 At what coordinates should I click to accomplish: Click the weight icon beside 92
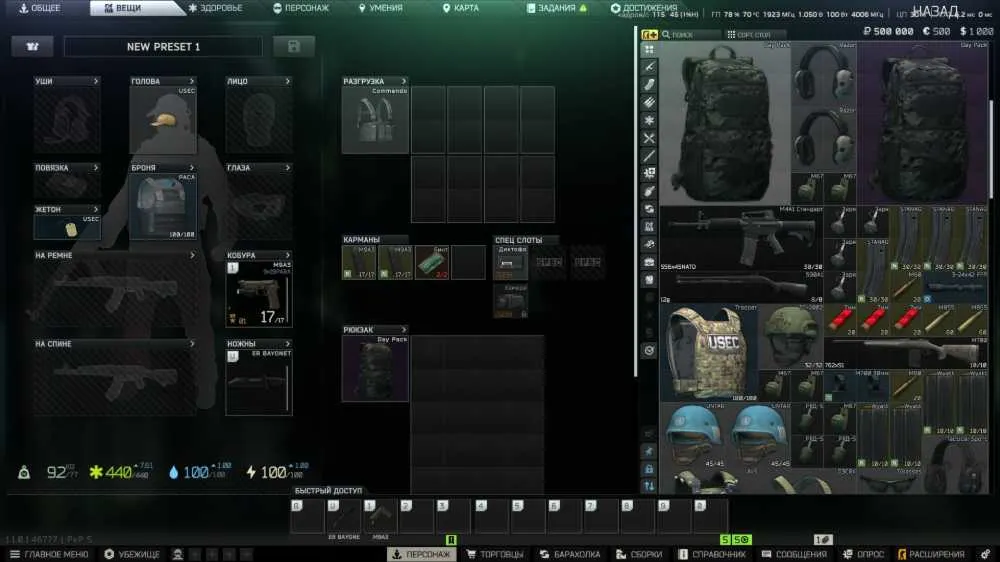(24, 473)
